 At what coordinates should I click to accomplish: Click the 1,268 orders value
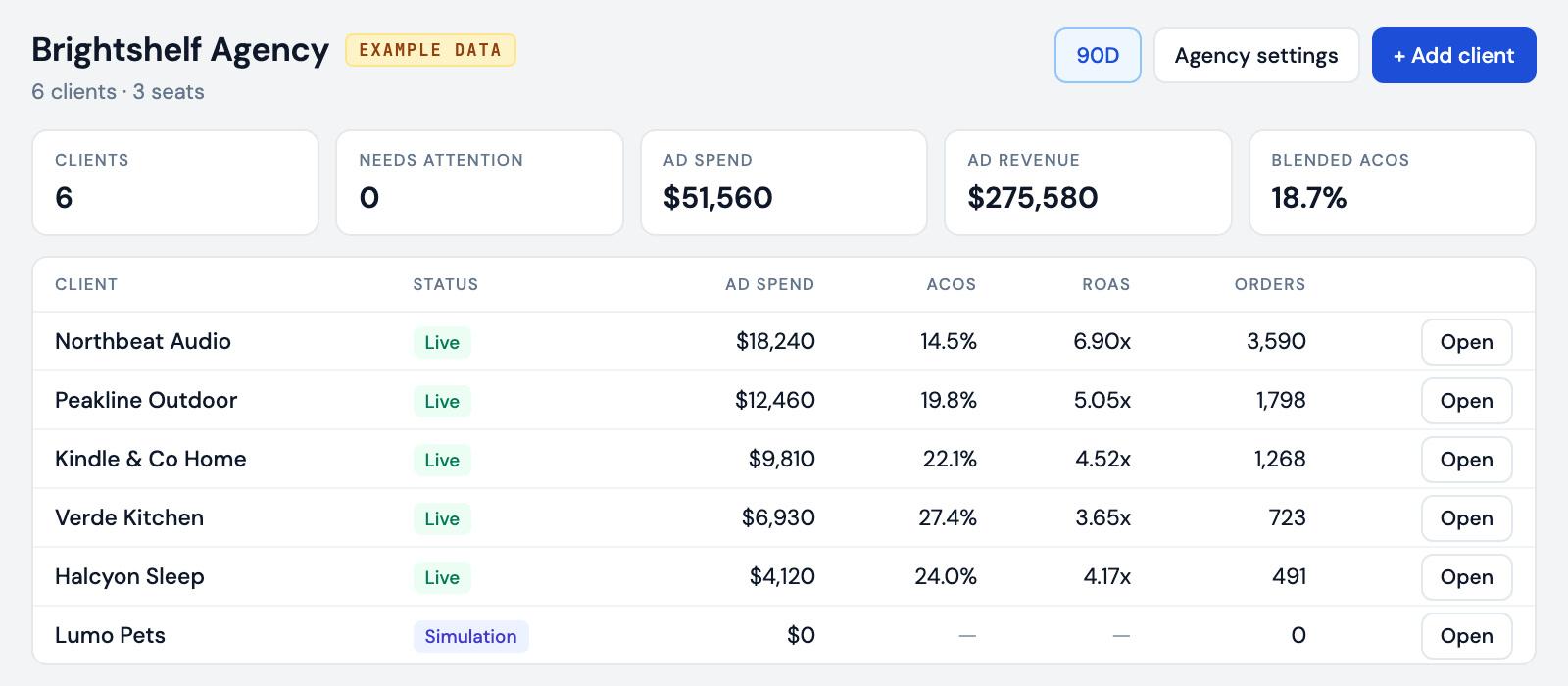[x=1280, y=460]
